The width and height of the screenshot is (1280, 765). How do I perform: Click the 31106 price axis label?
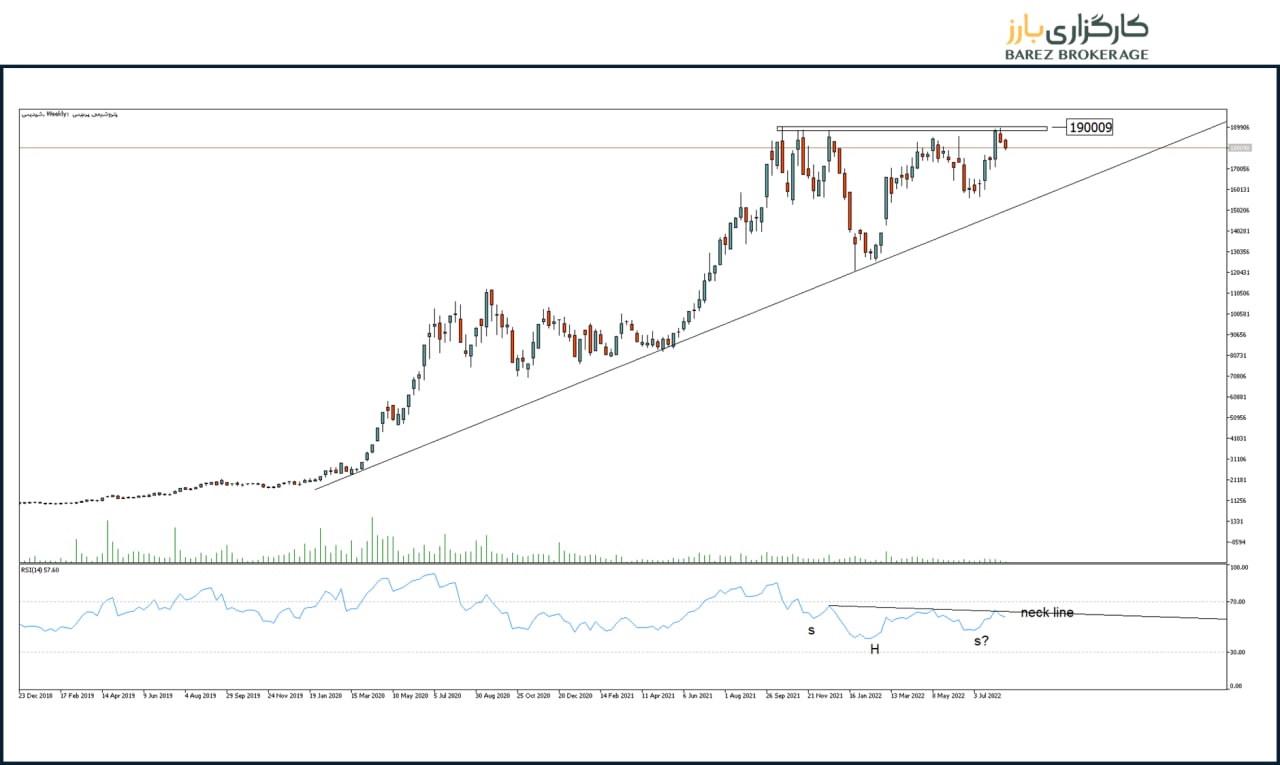pyautogui.click(x=1238, y=460)
